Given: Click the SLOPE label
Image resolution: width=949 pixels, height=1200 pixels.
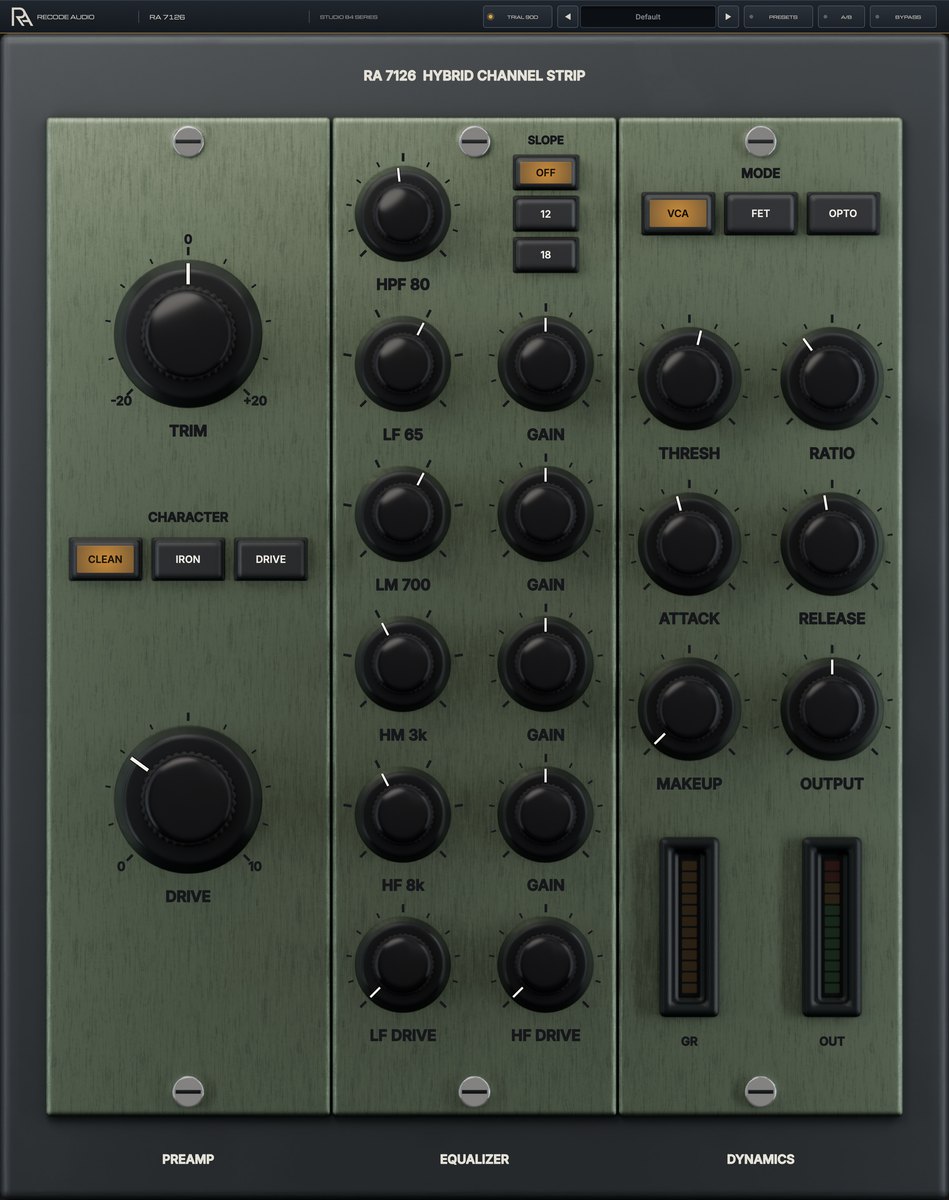Looking at the screenshot, I should click(546, 140).
